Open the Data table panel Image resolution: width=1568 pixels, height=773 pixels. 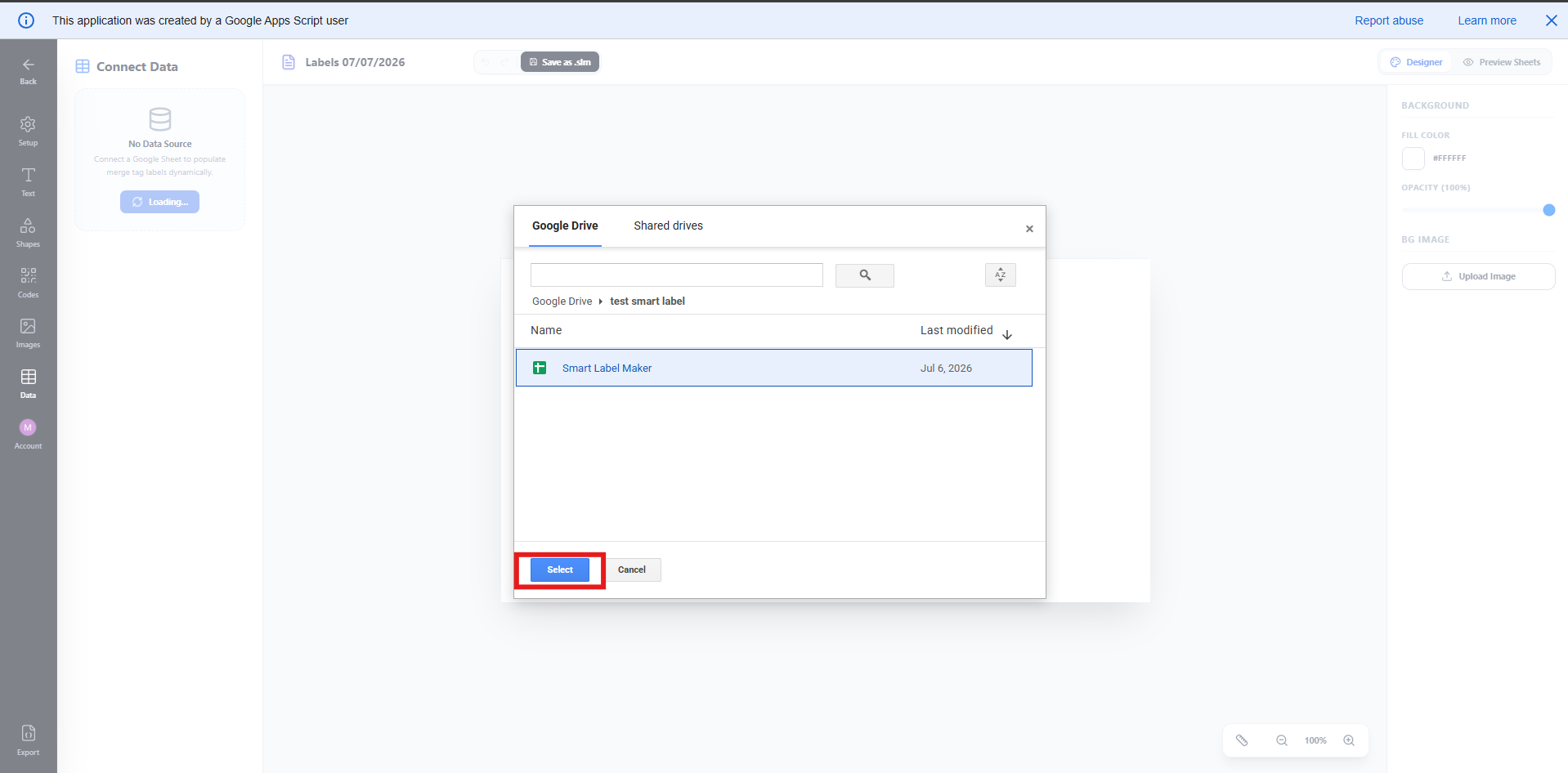coord(28,383)
